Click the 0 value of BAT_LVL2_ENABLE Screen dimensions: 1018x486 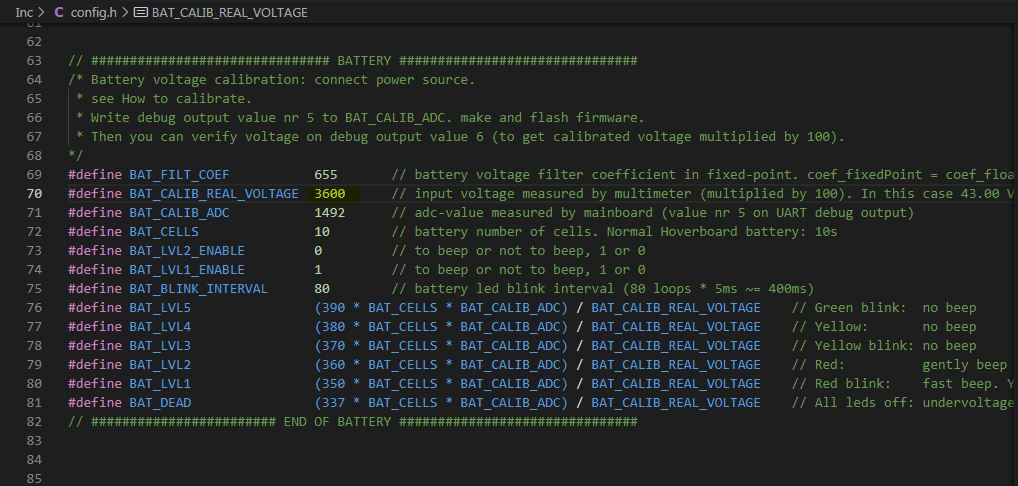point(318,250)
